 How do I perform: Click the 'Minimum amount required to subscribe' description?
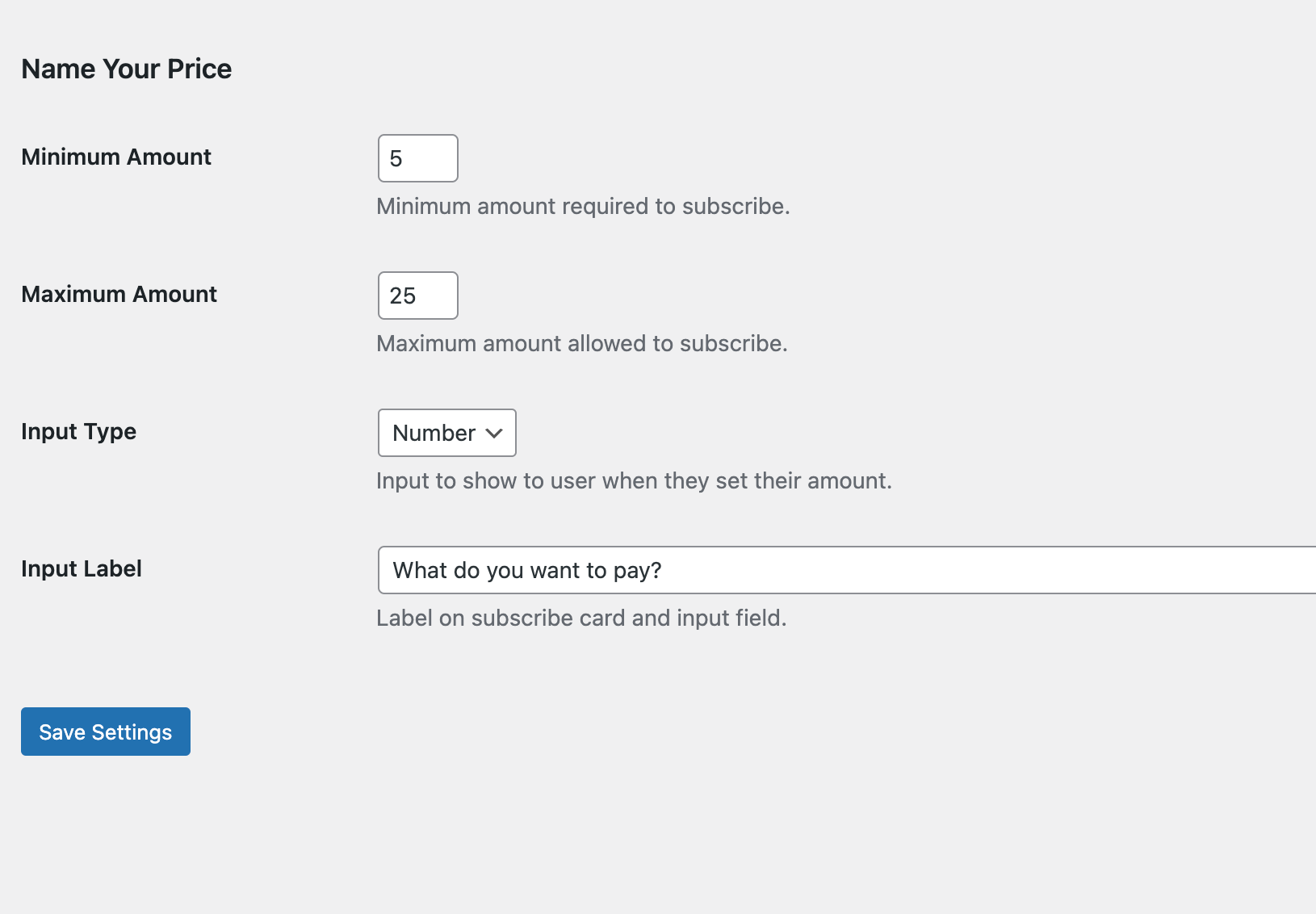pyautogui.click(x=583, y=206)
